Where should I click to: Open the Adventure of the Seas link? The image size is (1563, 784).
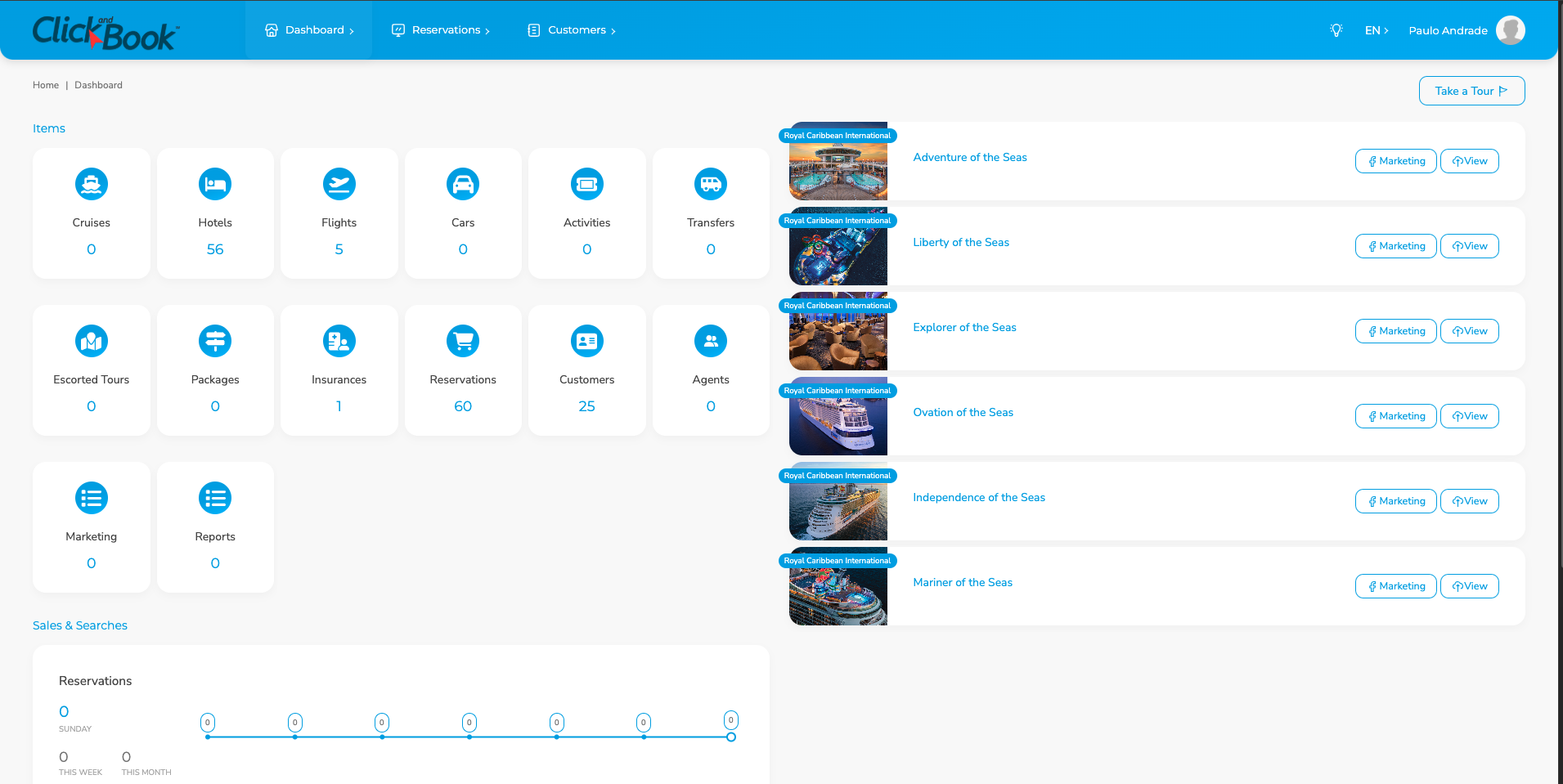point(969,157)
